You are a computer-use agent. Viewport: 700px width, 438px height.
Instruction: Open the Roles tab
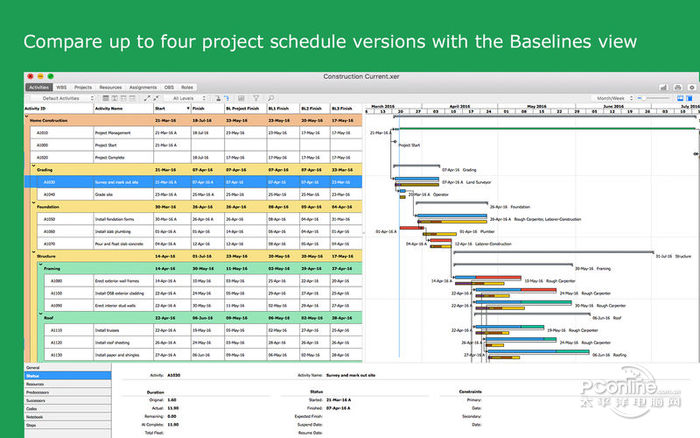click(187, 87)
